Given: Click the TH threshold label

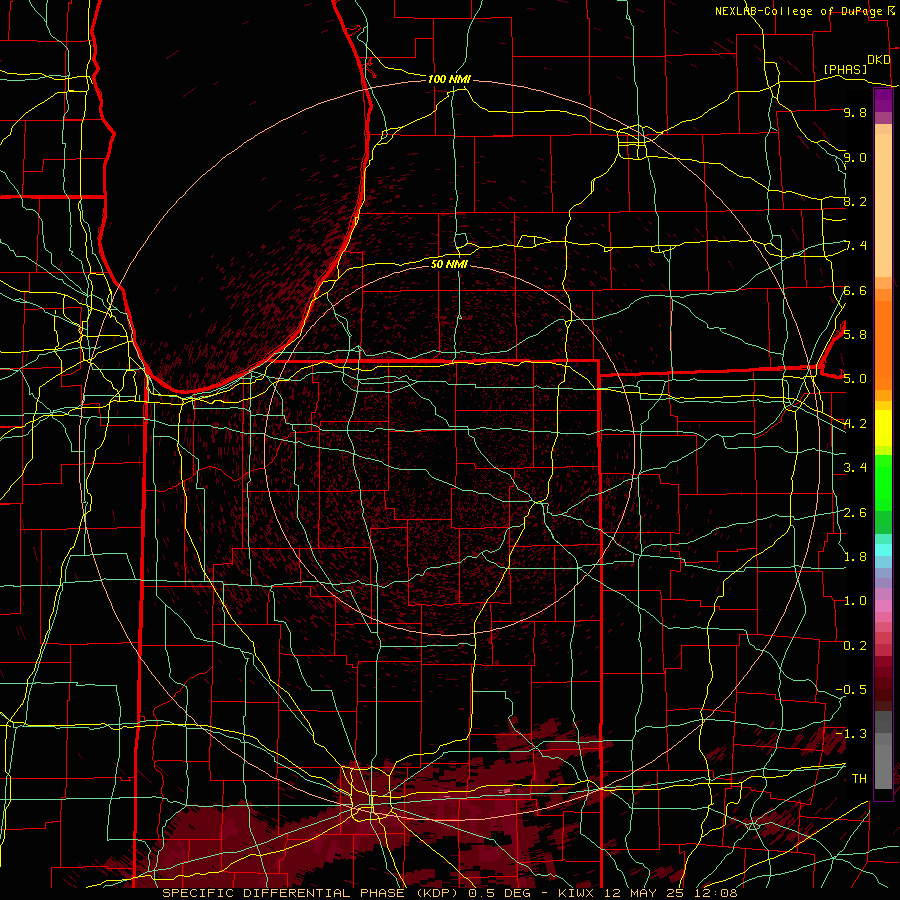Looking at the screenshot, I should 859,778.
